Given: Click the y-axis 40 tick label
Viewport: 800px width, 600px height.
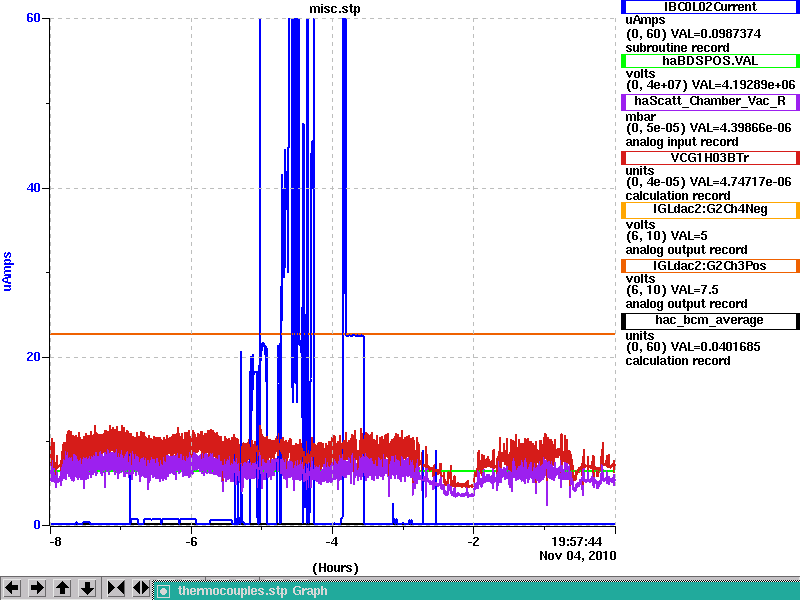Looking at the screenshot, I should [x=33, y=188].
